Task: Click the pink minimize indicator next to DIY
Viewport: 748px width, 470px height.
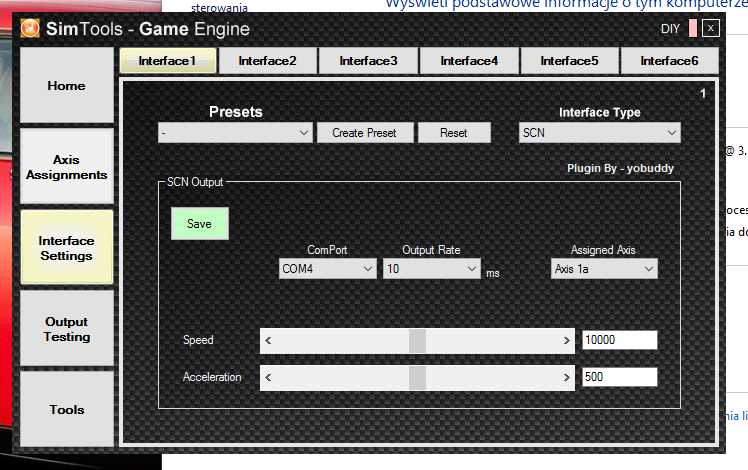Action: coord(693,28)
